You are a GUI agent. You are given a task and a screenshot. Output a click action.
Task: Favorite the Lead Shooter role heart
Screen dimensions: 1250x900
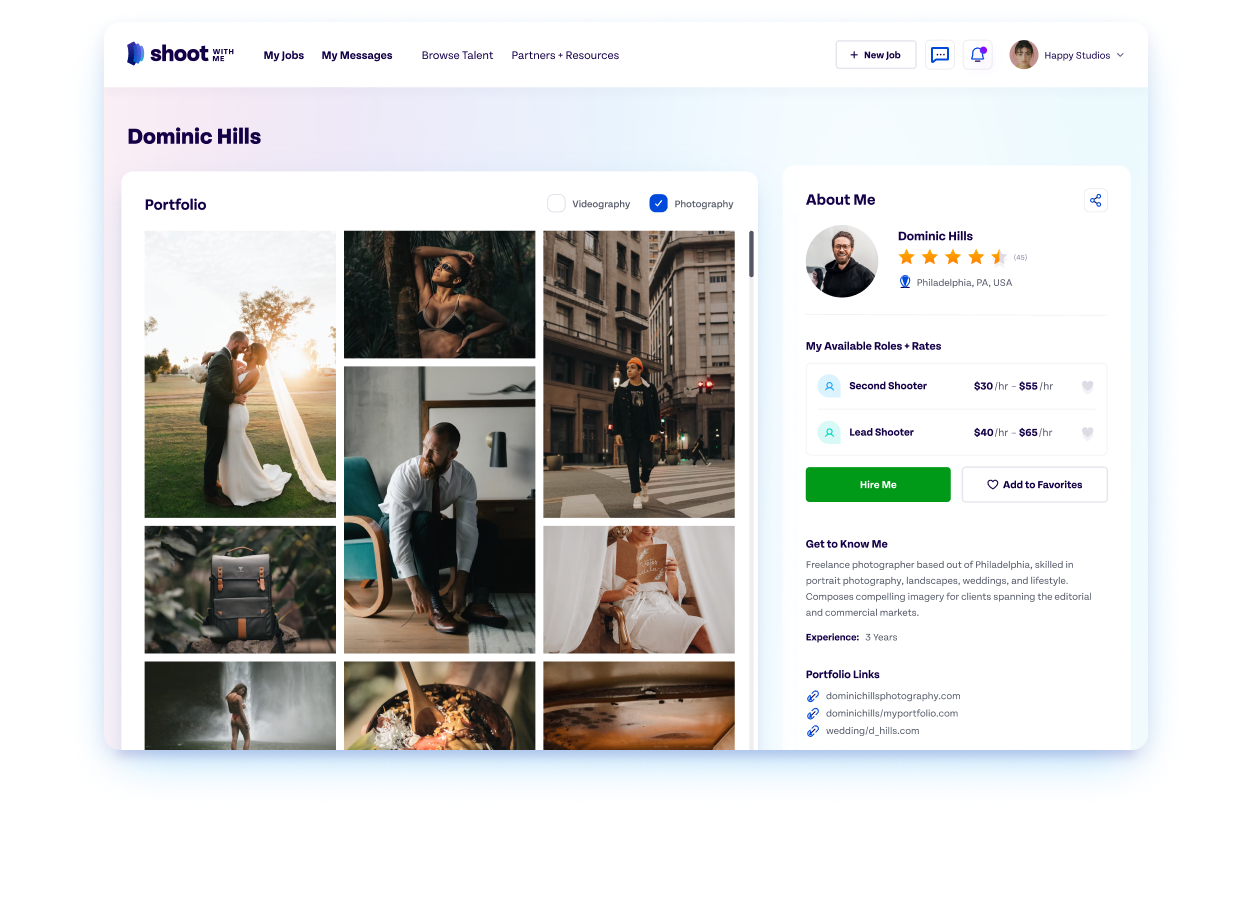1087,433
